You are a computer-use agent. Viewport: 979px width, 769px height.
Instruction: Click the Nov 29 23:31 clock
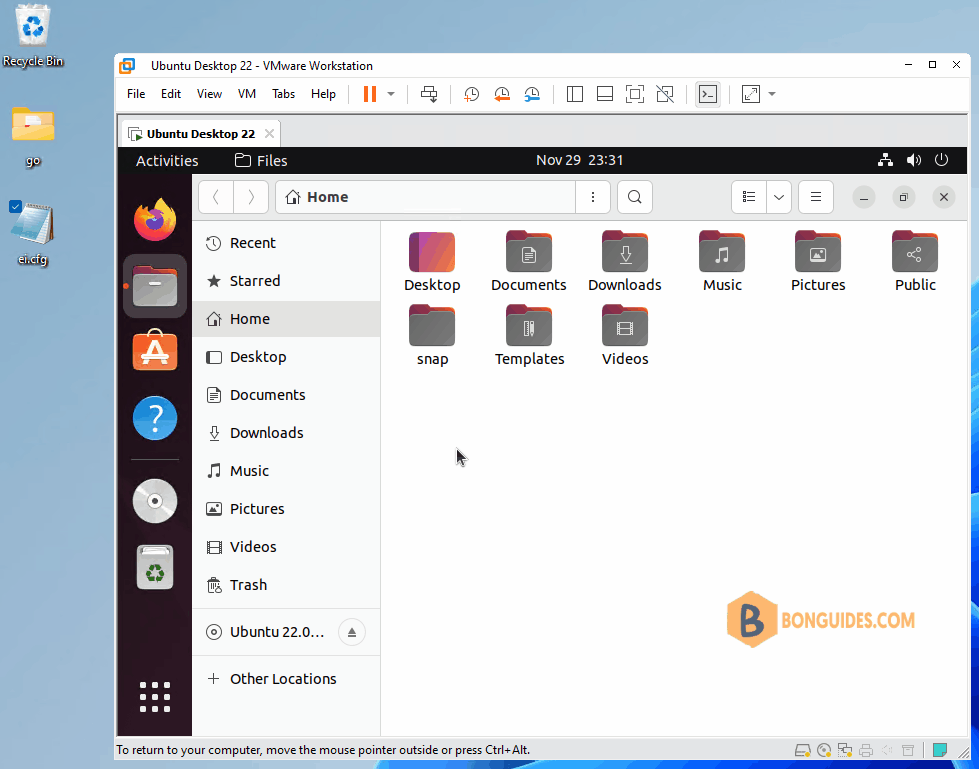[x=579, y=160]
